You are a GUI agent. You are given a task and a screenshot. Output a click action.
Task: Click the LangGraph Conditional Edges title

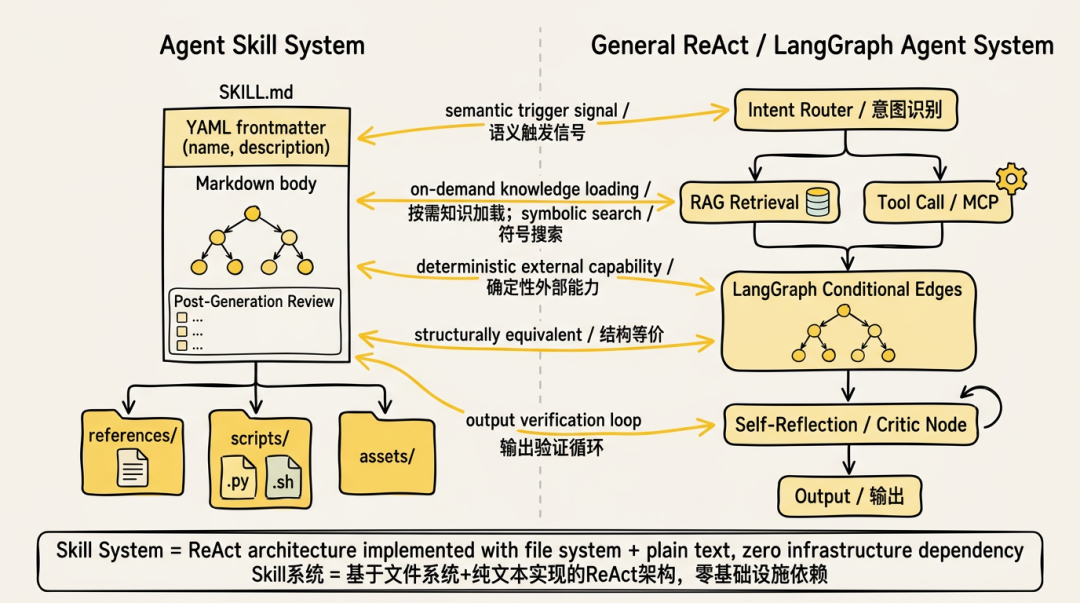pos(847,289)
